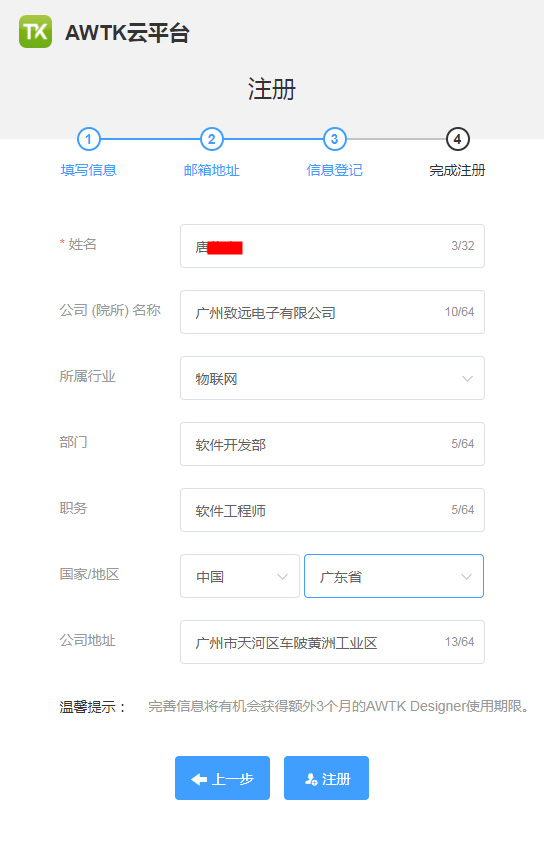Click into the 职务 field 软件工程师
Image resolution: width=544 pixels, height=845 pixels.
tap(332, 510)
